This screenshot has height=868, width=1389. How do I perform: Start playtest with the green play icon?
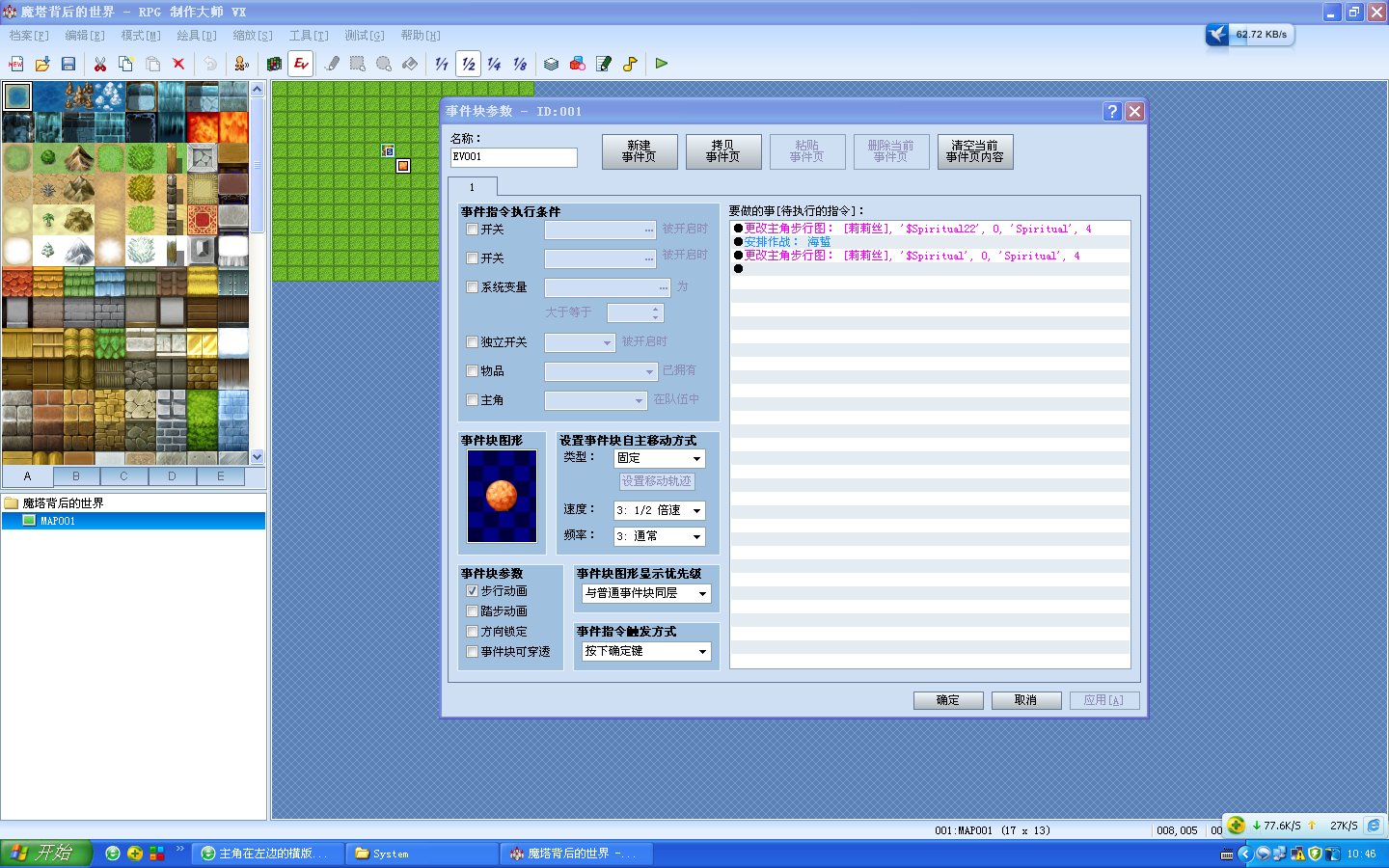click(x=662, y=64)
